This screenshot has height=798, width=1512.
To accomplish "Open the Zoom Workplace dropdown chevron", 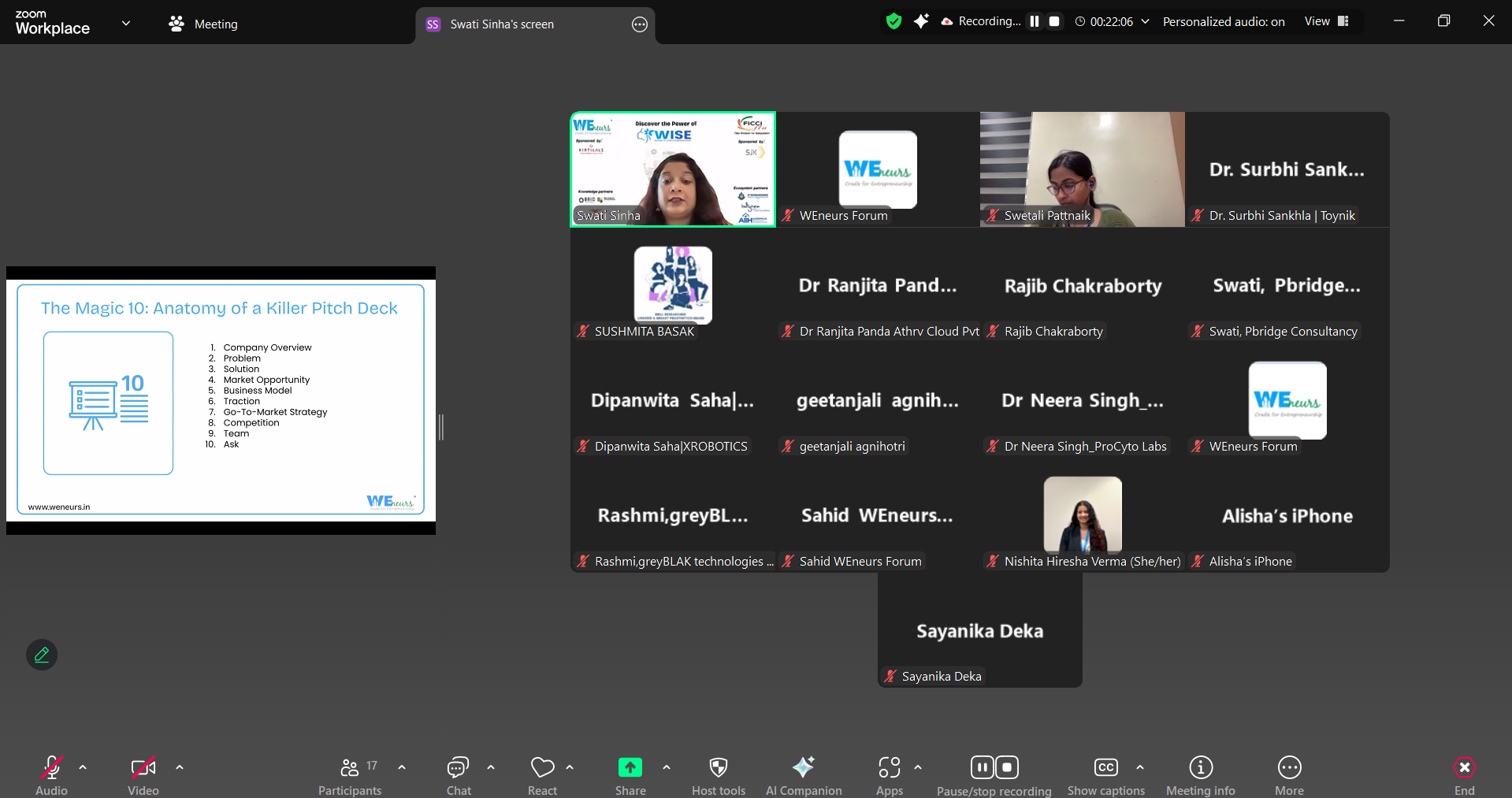I will pyautogui.click(x=126, y=24).
